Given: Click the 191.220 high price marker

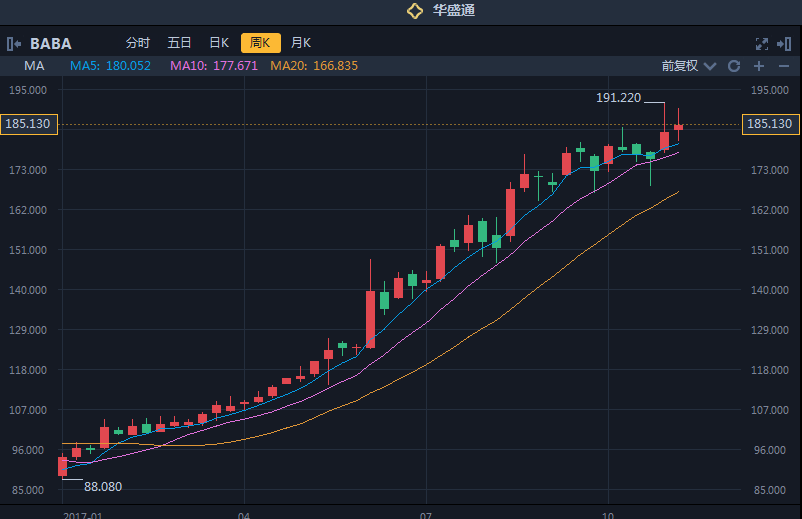Looking at the screenshot, I should pyautogui.click(x=617, y=98).
